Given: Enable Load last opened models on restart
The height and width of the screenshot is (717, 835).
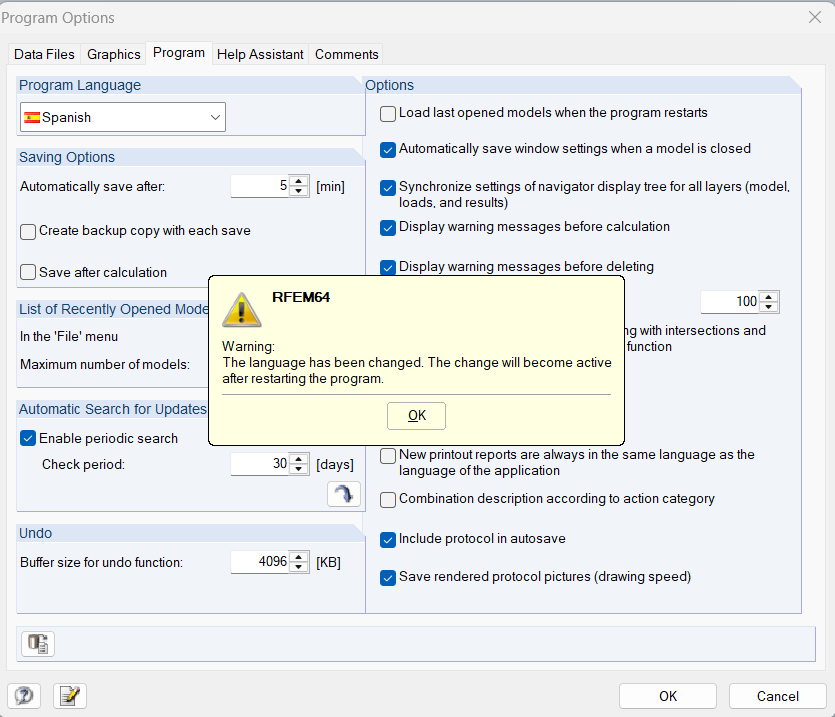Looking at the screenshot, I should pos(388,114).
